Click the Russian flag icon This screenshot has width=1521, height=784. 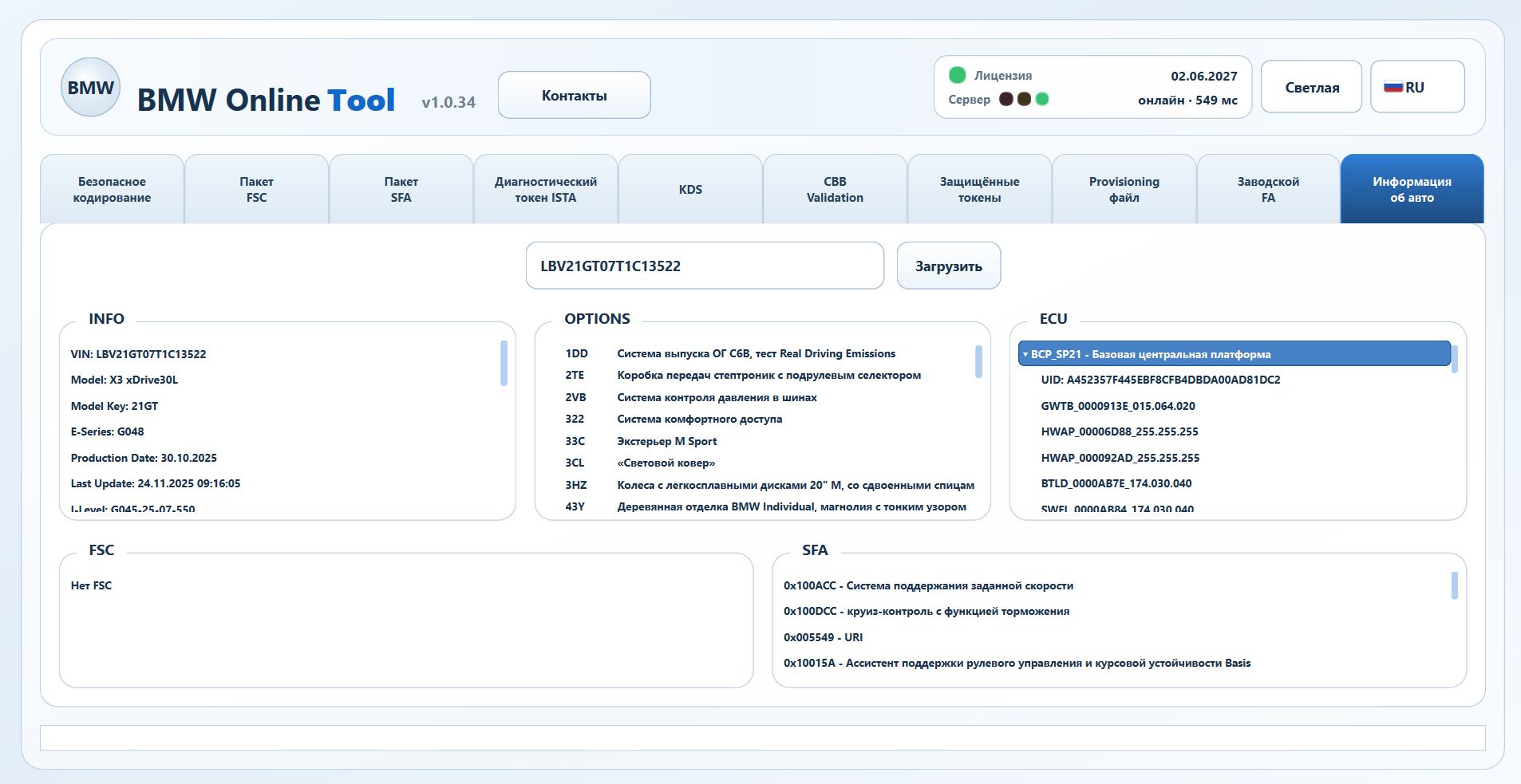1393,87
